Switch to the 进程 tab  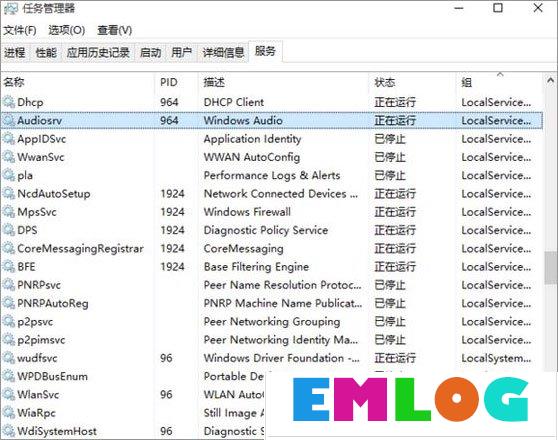15,53
